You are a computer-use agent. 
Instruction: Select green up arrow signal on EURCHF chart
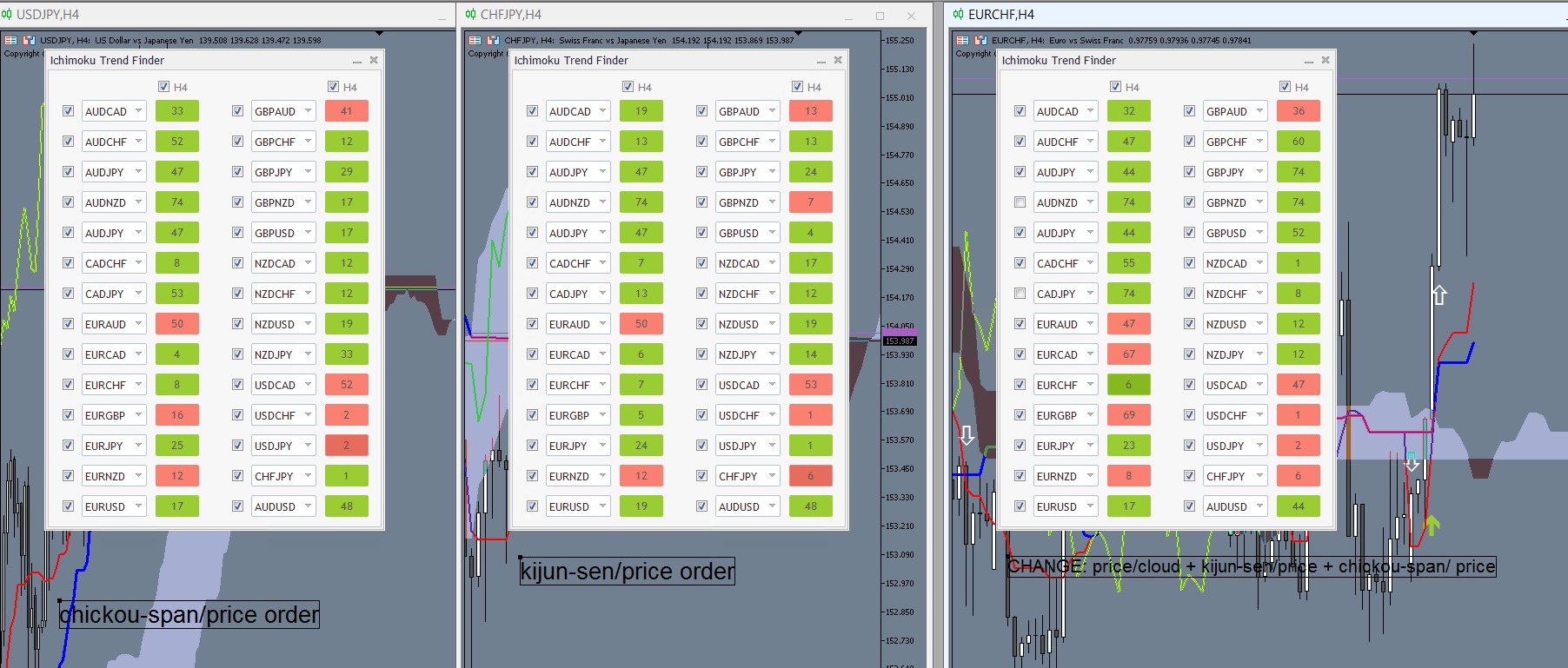1432,525
